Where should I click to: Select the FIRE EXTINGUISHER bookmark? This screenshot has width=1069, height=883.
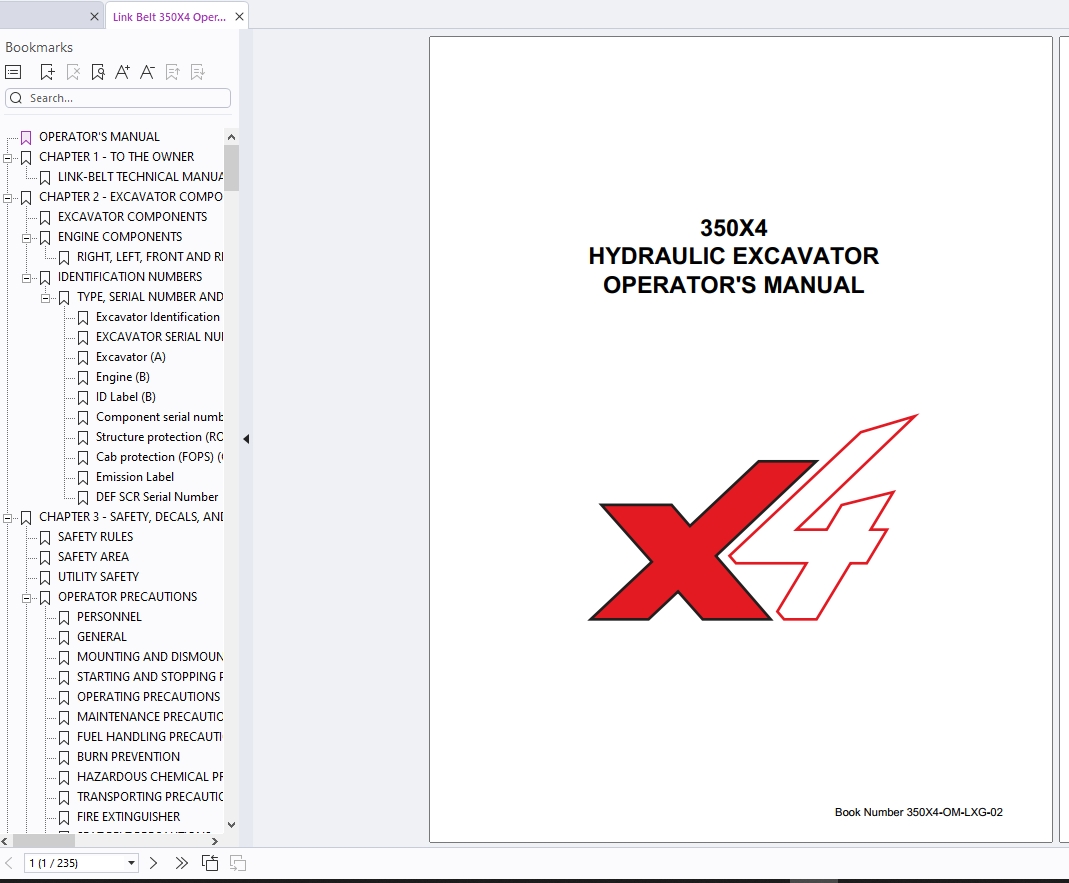point(128,817)
